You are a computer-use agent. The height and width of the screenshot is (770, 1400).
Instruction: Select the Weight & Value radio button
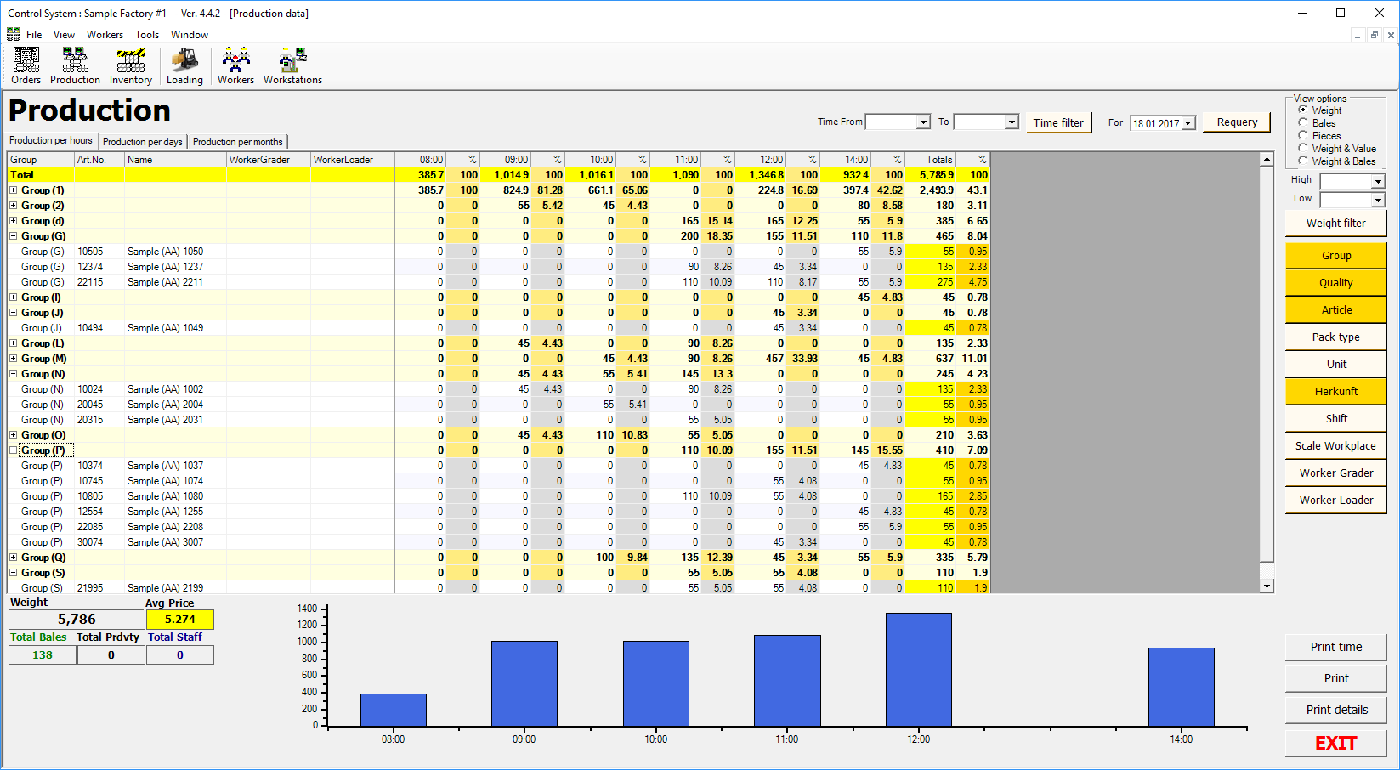(x=1303, y=148)
